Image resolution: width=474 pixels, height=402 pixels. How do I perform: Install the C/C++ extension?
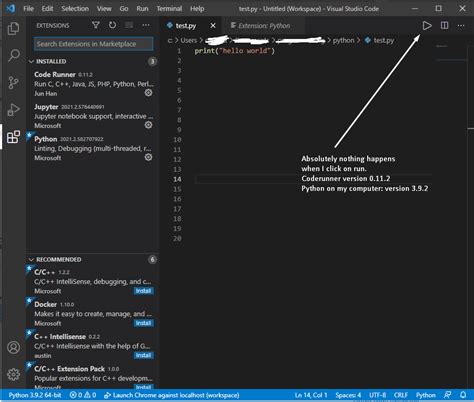[x=143, y=291]
